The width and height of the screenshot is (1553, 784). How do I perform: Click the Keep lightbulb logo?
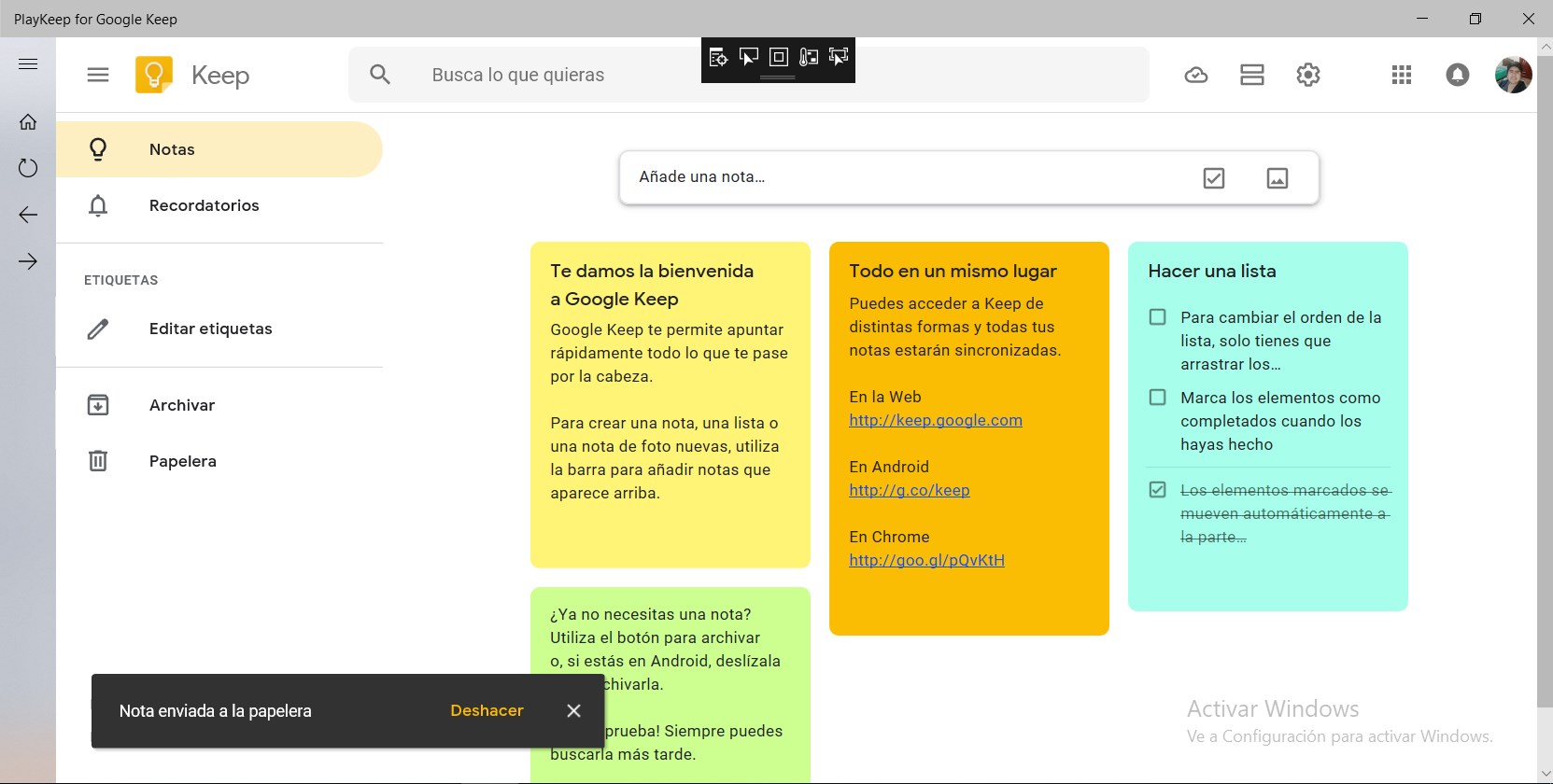coord(154,75)
